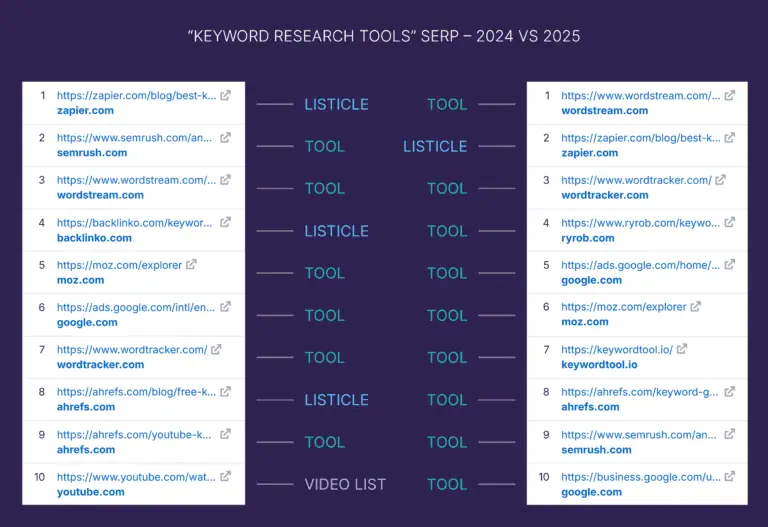
Task: Click external-link icon beside ads.google.com/home URL
Action: pos(730,264)
